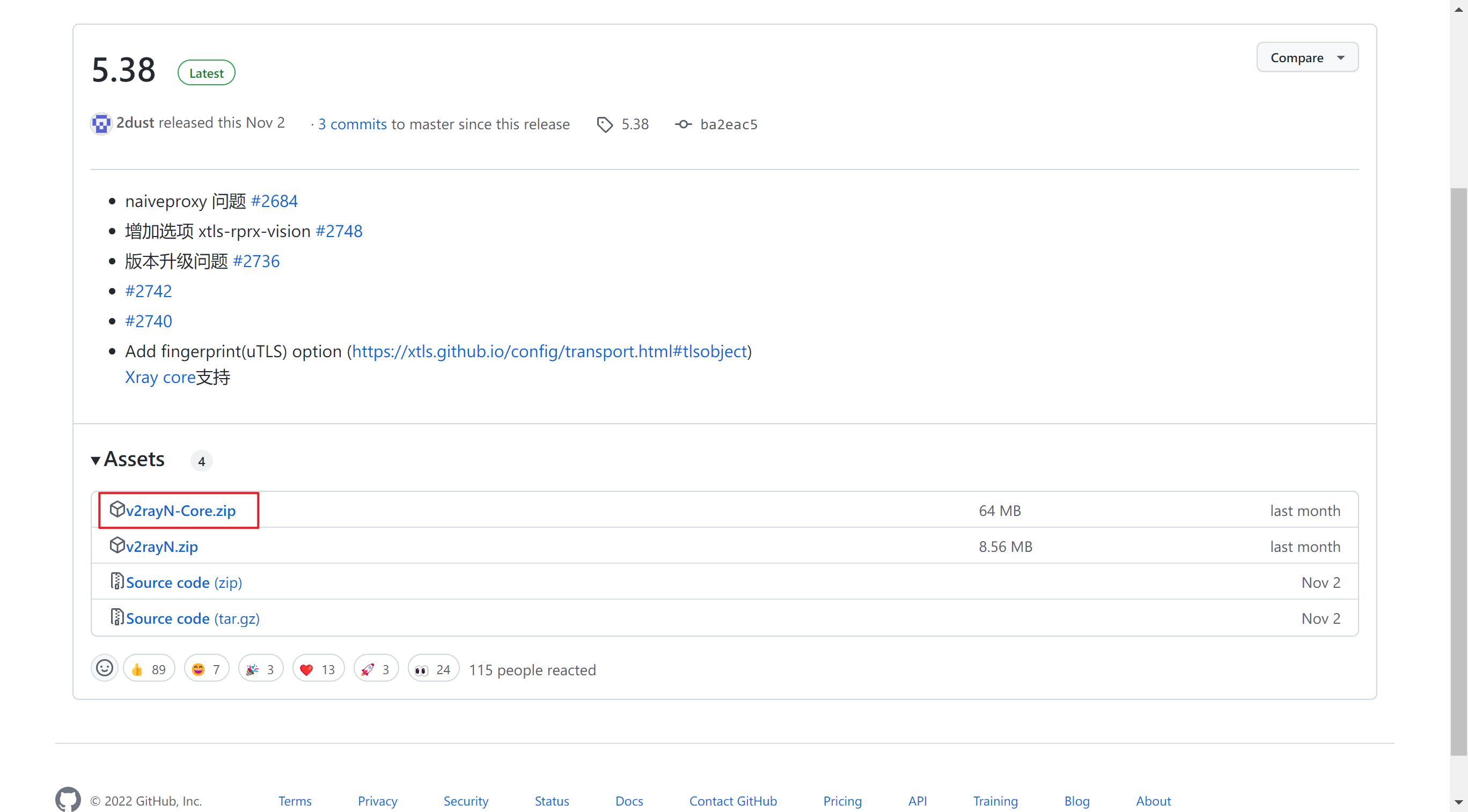1468x812 pixels.
Task: Click 2dust's avatar image
Action: pyautogui.click(x=101, y=123)
